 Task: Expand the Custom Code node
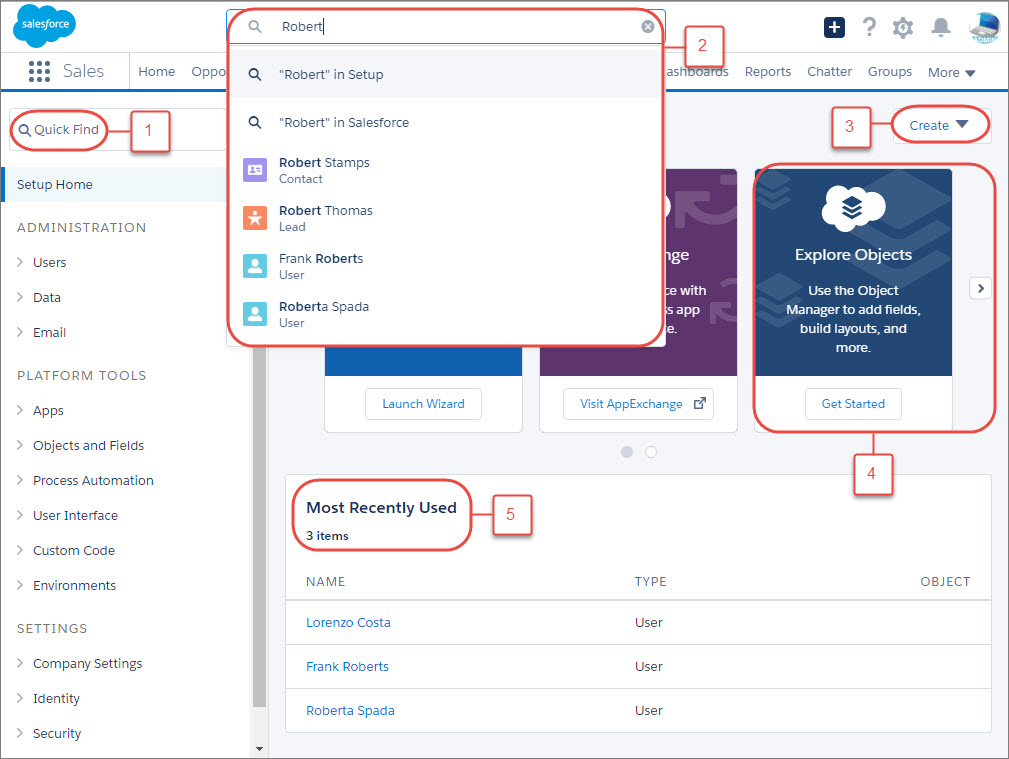click(19, 550)
